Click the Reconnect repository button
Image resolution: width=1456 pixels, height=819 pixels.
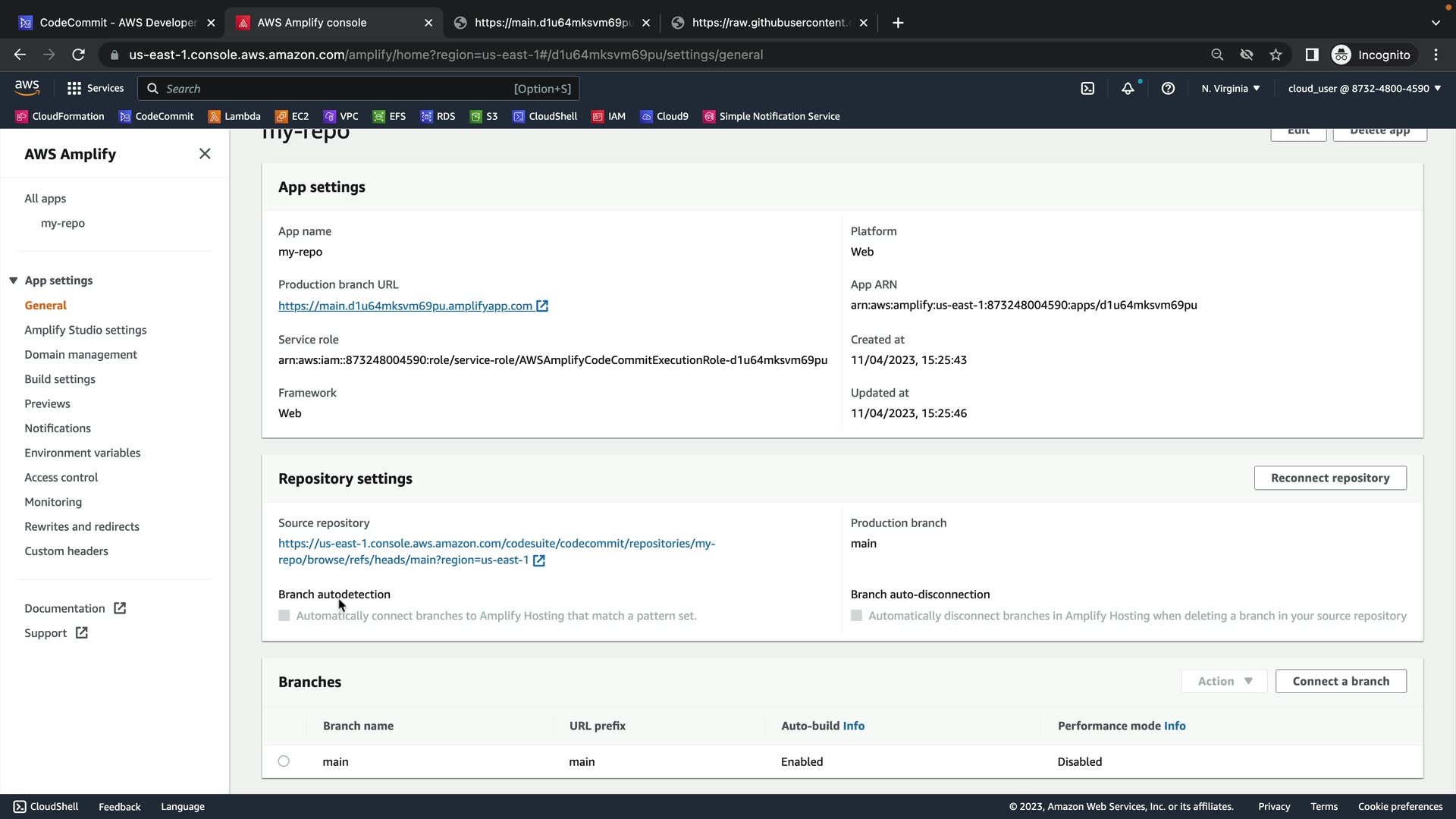tap(1330, 478)
